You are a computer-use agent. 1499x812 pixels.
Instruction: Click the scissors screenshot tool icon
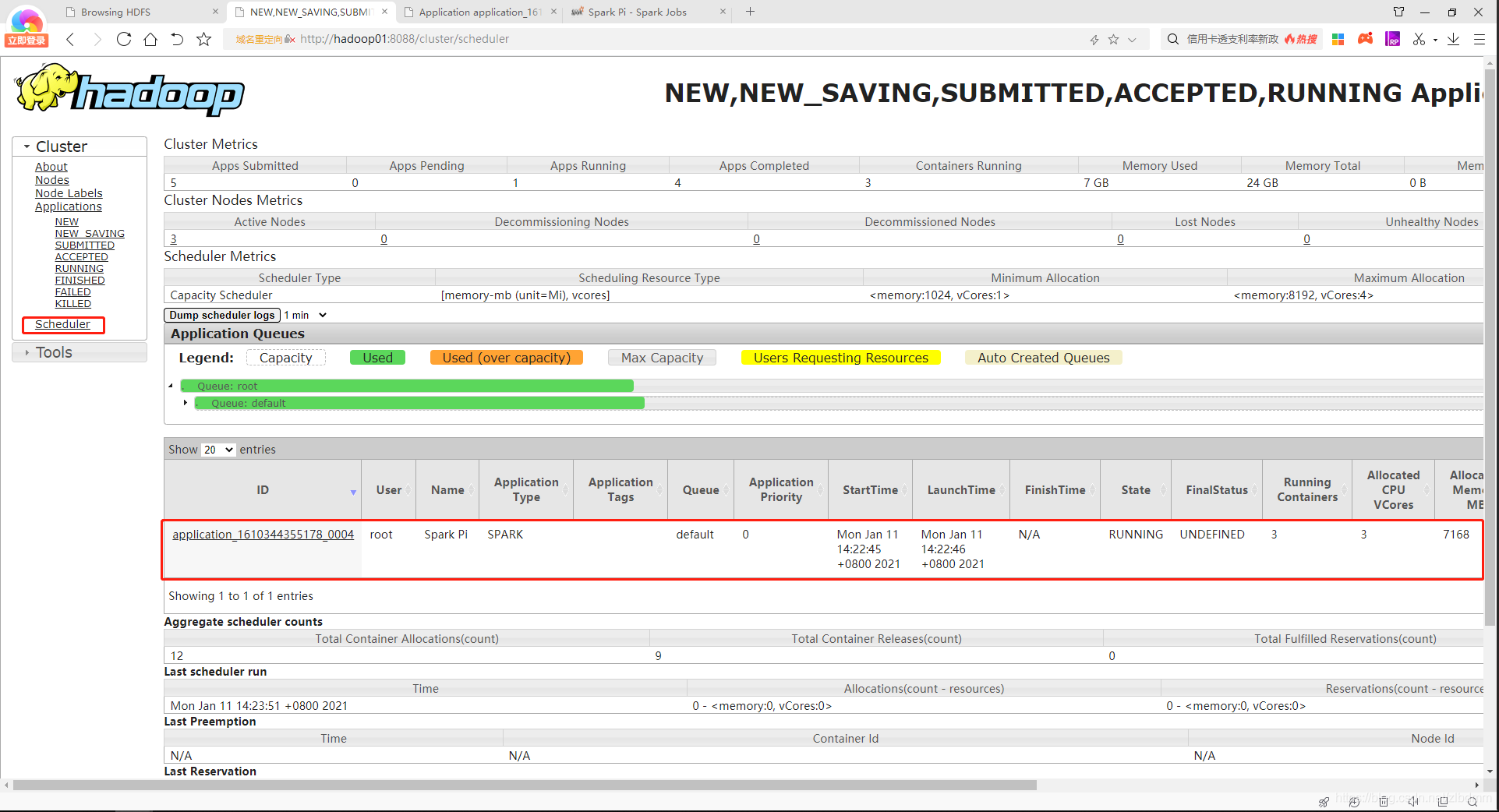pos(1419,39)
